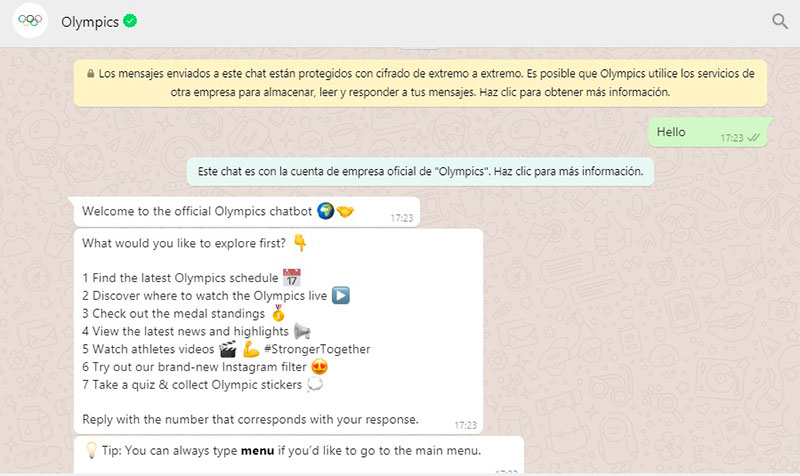Click "6 Try out our brand-new Instagram filter"
800x476 pixels.
pyautogui.click(x=194, y=367)
